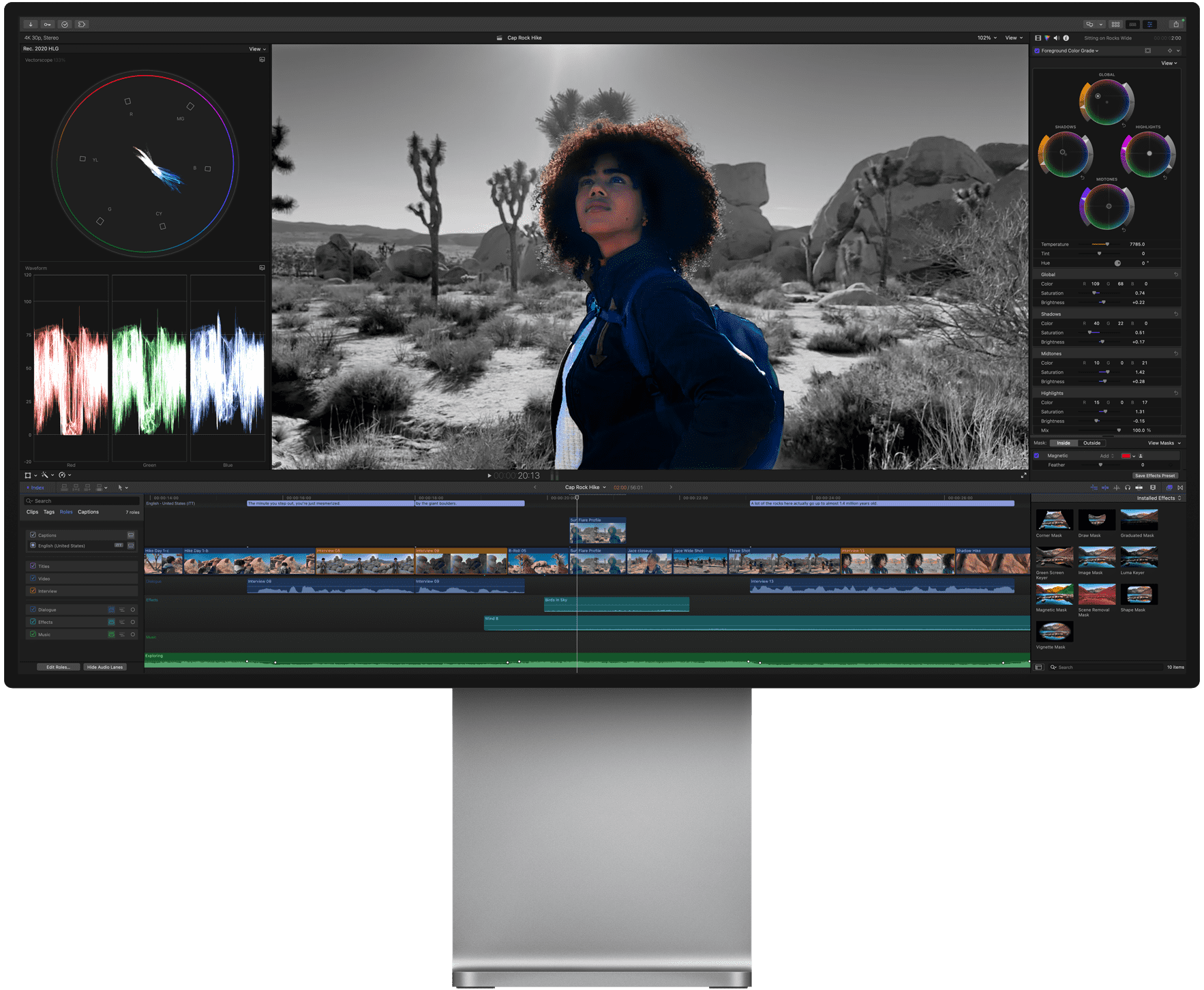Viewport: 1204px width, 990px height.
Task: Click the index Search field
Action: [x=82, y=500]
